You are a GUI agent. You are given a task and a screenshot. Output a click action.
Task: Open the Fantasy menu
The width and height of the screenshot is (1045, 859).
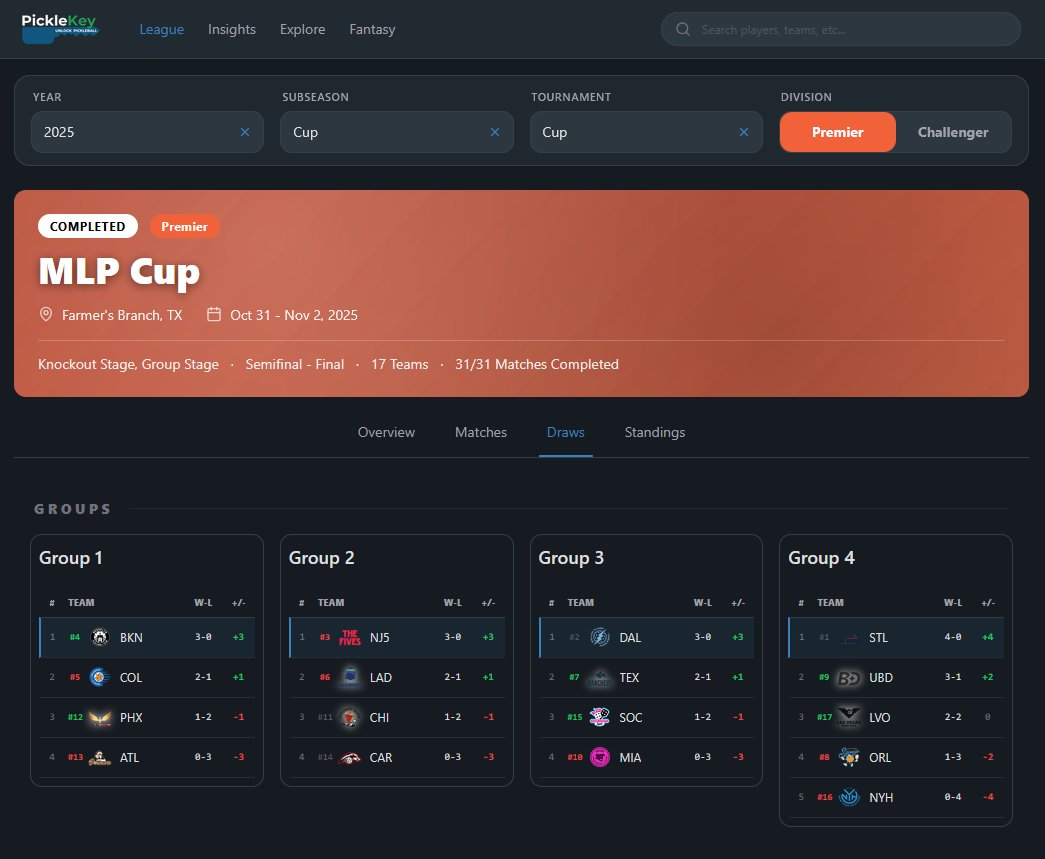click(x=373, y=29)
